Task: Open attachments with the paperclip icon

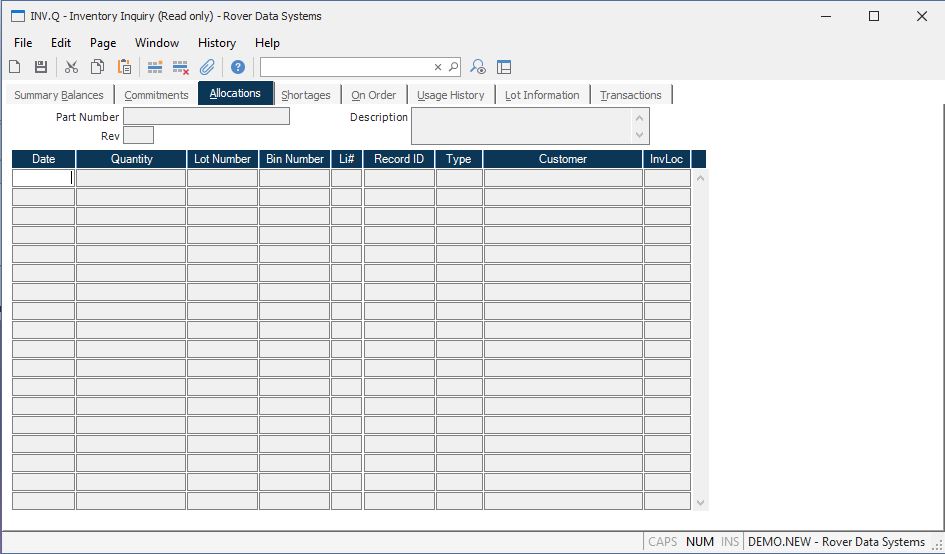Action: point(208,67)
